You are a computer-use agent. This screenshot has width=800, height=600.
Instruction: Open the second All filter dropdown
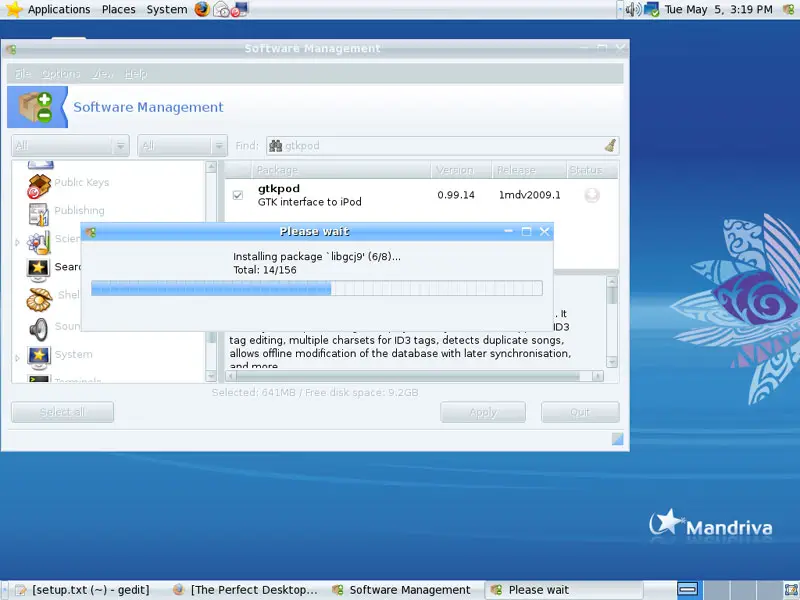(182, 146)
